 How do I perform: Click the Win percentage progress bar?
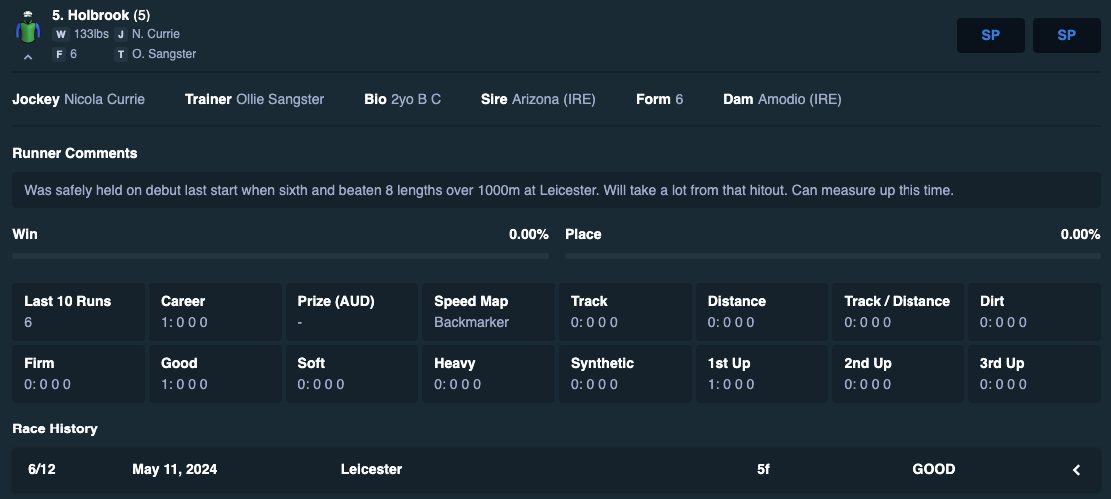(281, 256)
